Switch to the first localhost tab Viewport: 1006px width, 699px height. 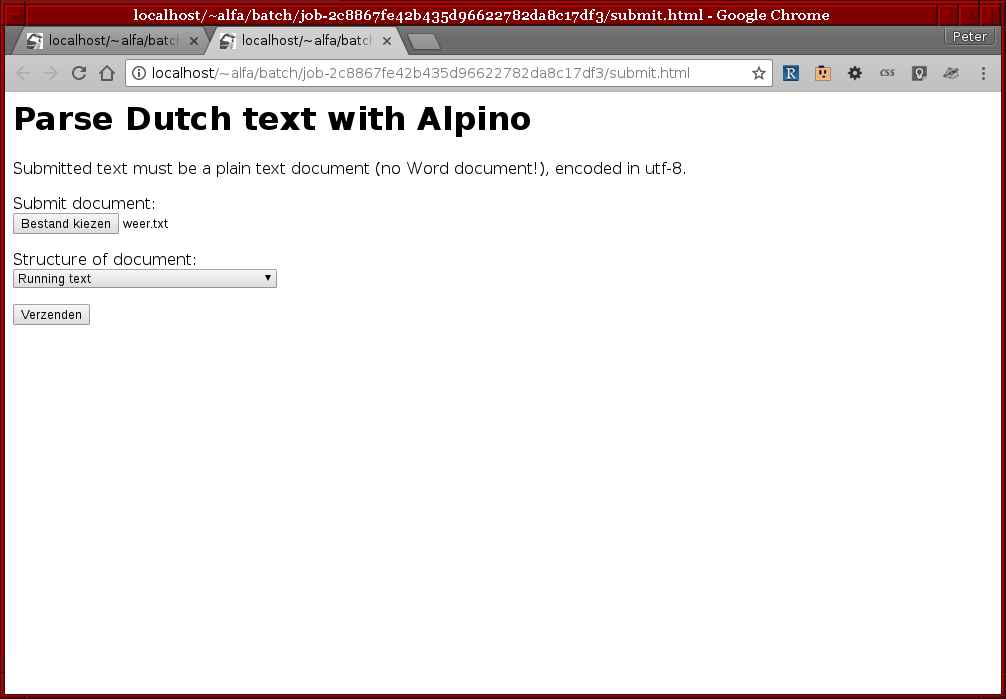[109, 41]
